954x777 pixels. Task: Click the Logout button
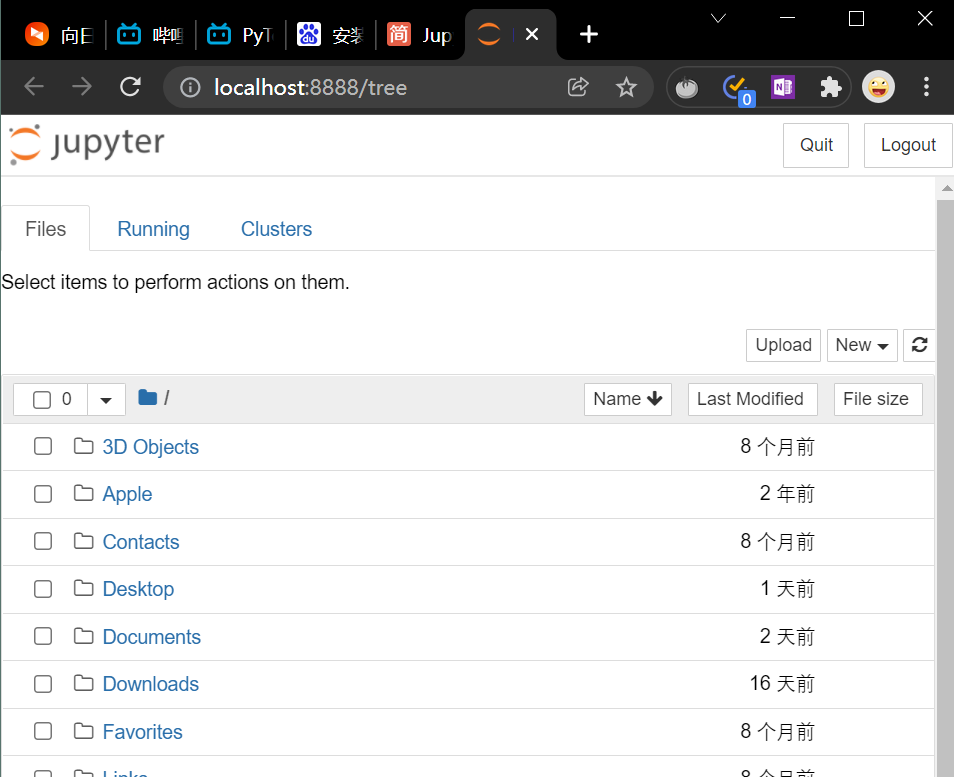point(908,145)
